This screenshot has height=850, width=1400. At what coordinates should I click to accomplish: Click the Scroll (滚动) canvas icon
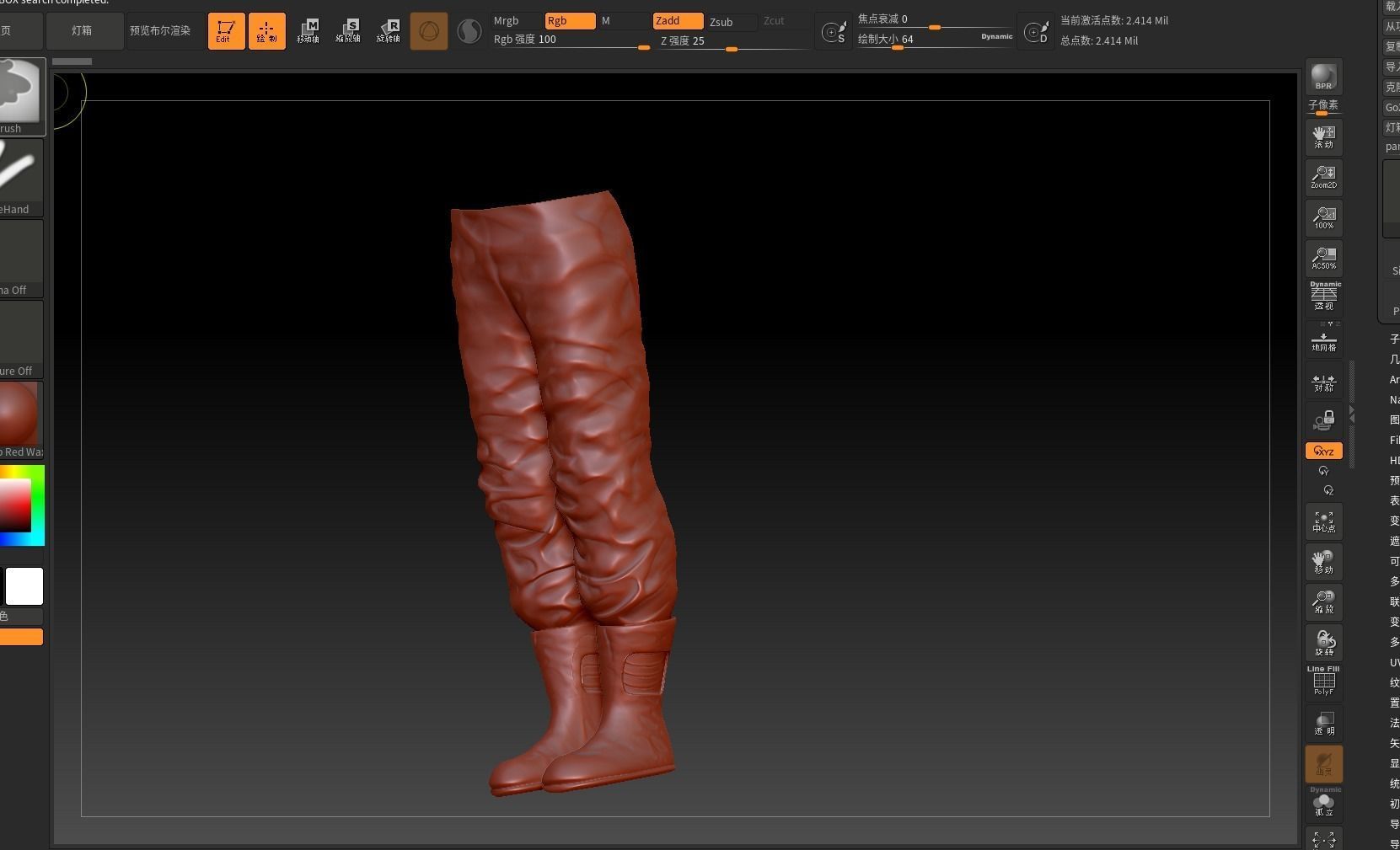1323,136
